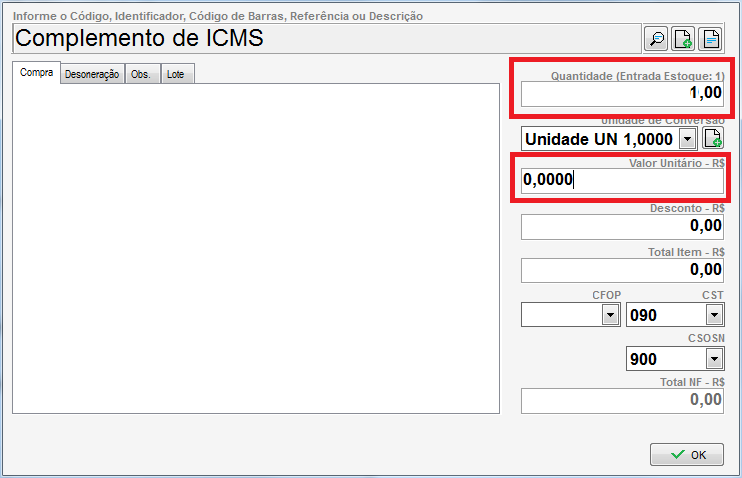The image size is (742, 478).
Task: Click the Quantidade input field
Action: coord(621,93)
